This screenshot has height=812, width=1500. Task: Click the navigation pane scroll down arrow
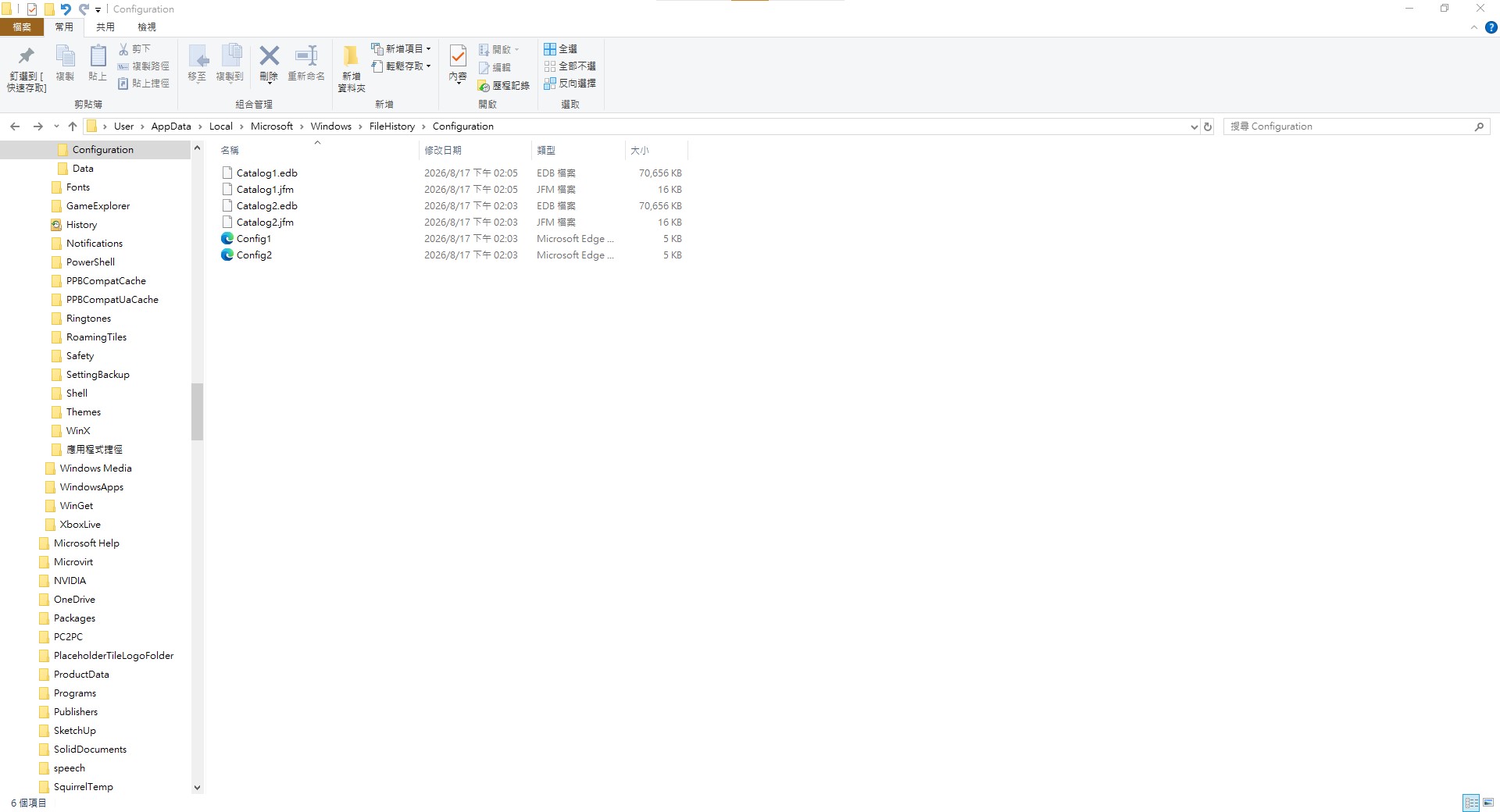point(197,788)
